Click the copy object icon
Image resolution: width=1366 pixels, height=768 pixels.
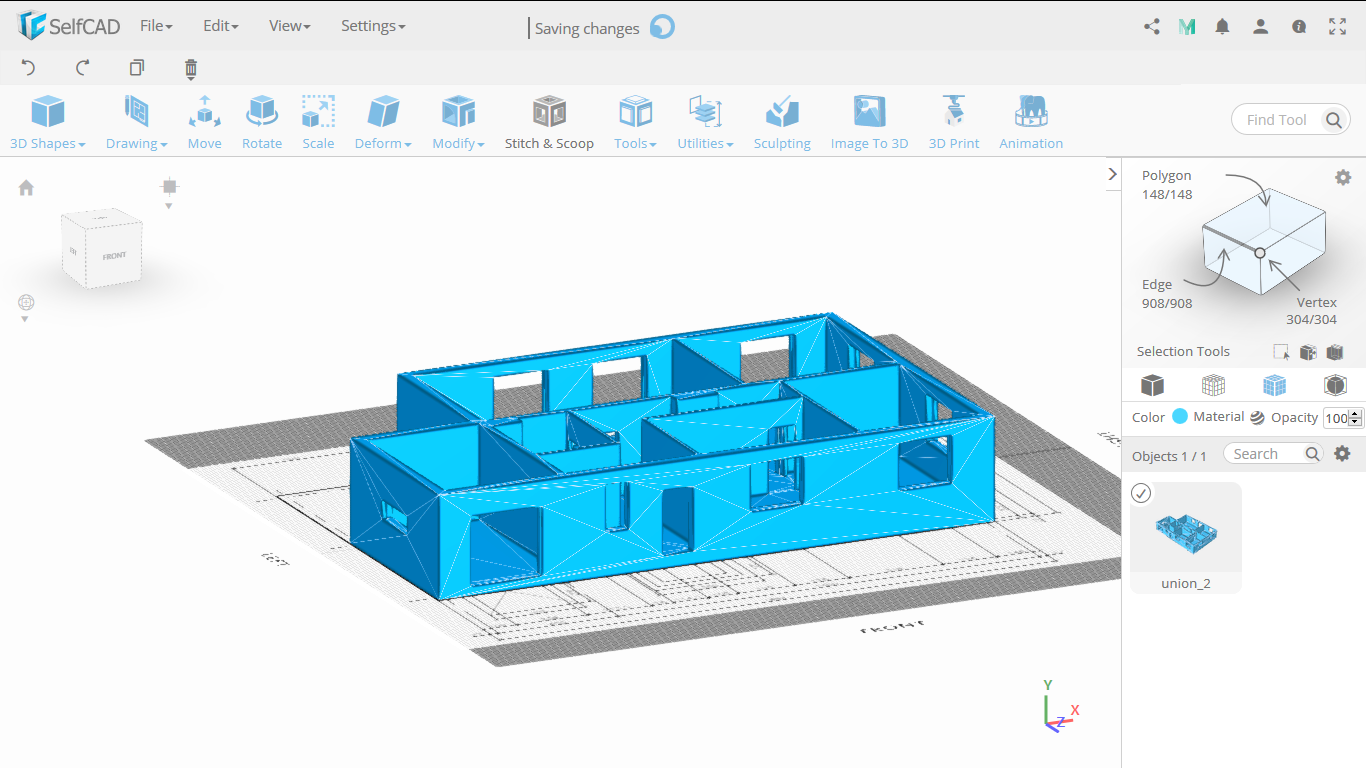[x=137, y=68]
